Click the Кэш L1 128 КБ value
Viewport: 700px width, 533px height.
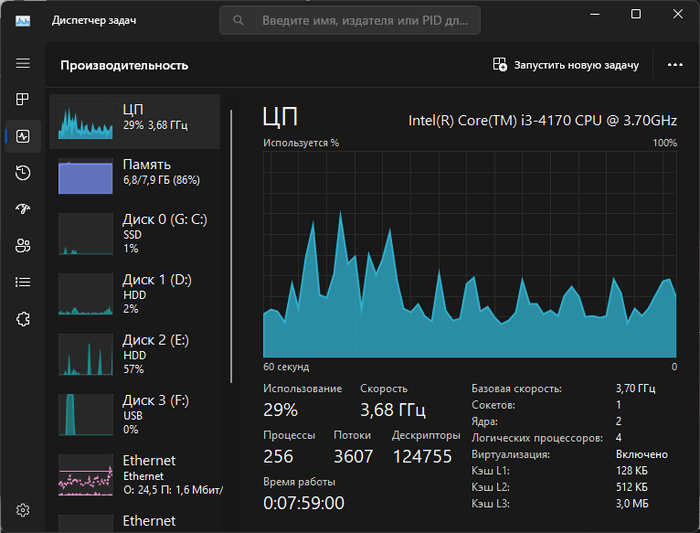click(x=632, y=471)
